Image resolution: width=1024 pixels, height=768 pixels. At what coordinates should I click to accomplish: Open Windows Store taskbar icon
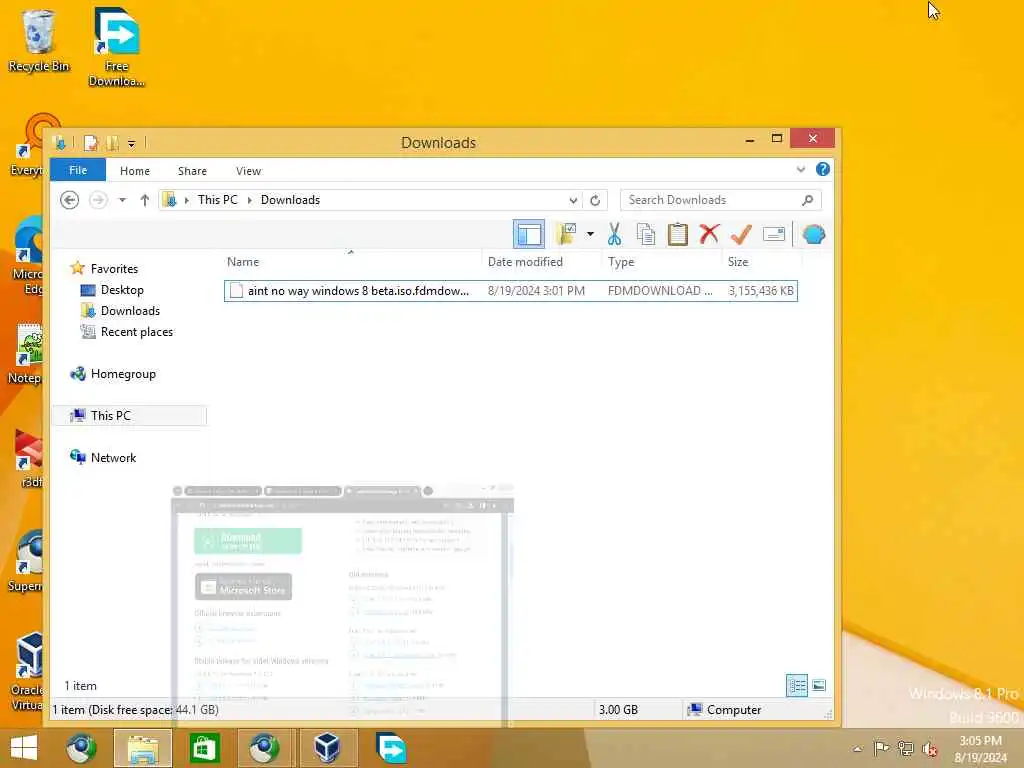click(204, 748)
